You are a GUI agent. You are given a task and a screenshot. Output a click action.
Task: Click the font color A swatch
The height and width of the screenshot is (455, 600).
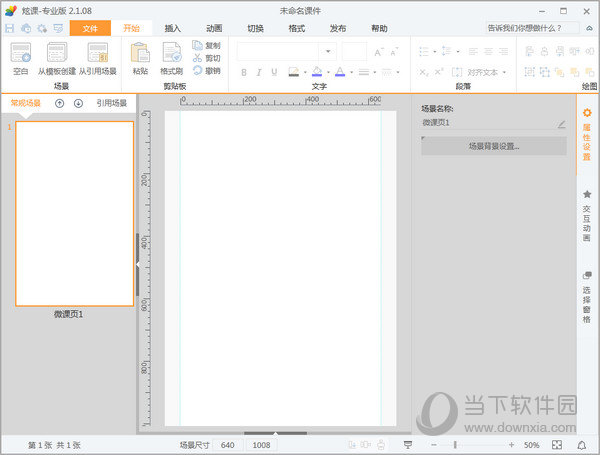(x=340, y=72)
